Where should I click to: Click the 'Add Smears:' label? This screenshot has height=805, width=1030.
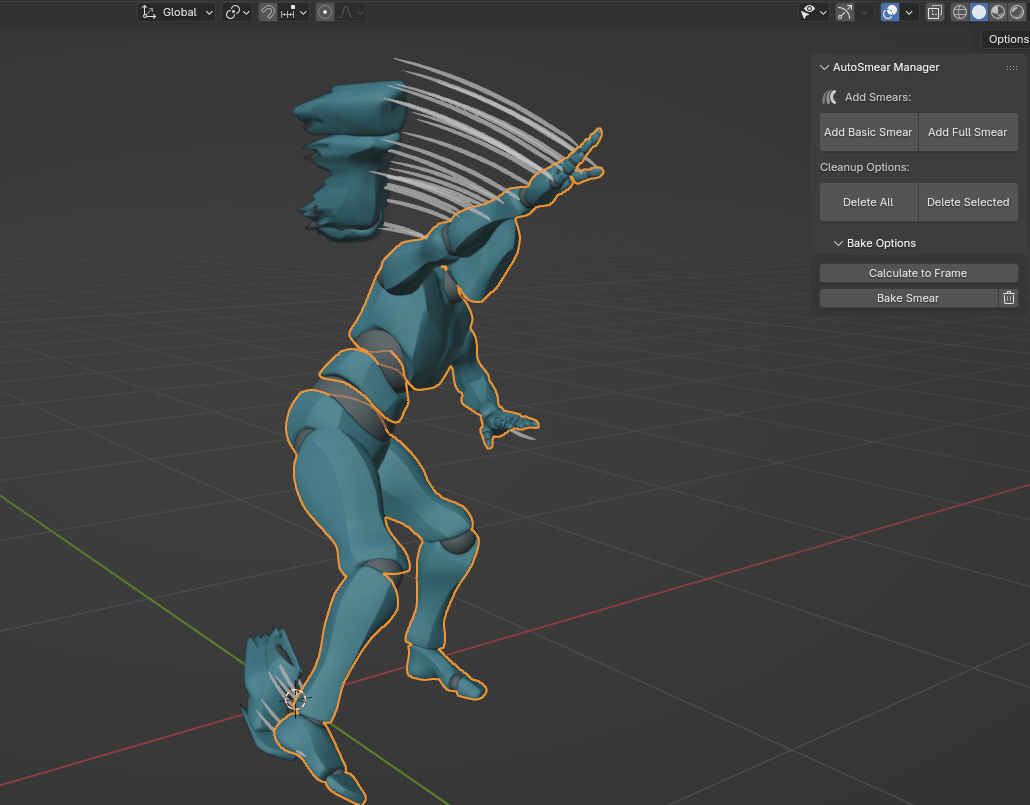(x=878, y=97)
